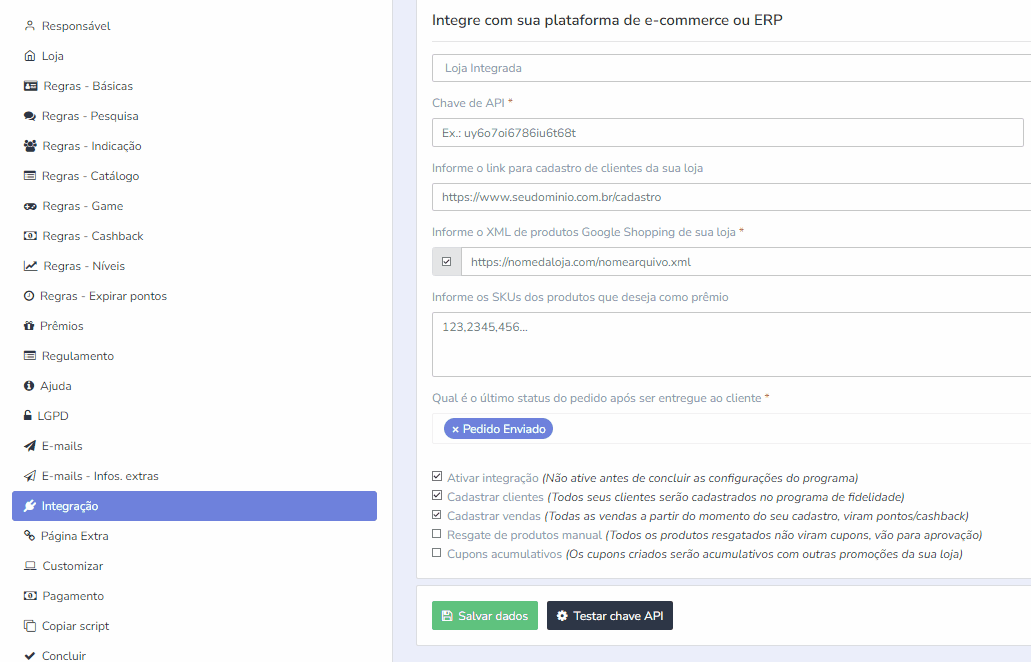Viewport: 1031px width, 662px height.
Task: Open the Ajuda section
Action: 194,386
